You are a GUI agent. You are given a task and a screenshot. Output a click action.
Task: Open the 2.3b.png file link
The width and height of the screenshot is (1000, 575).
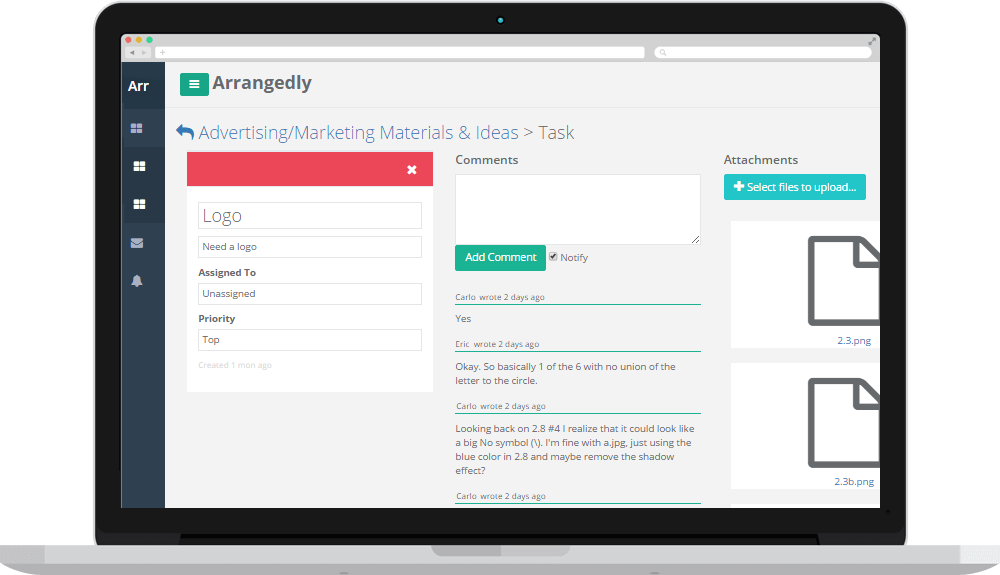point(854,481)
